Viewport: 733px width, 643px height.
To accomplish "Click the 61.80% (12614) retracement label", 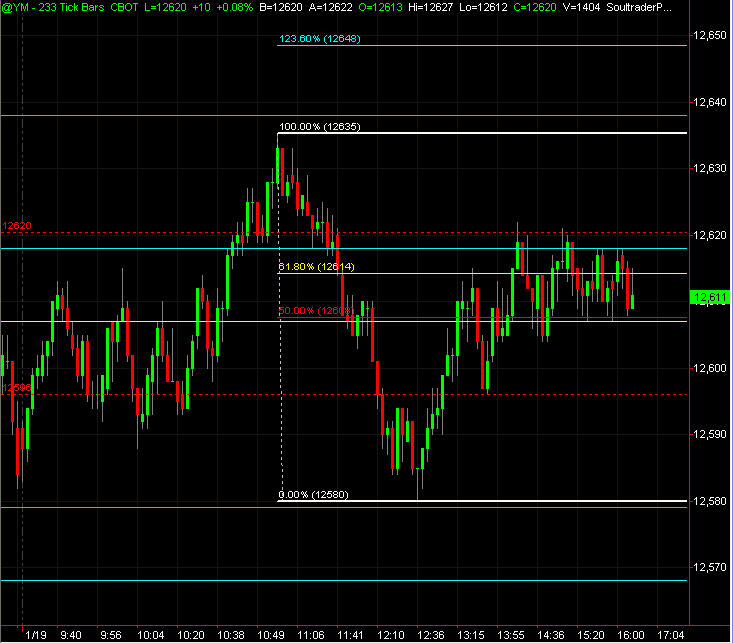I will pos(316,267).
